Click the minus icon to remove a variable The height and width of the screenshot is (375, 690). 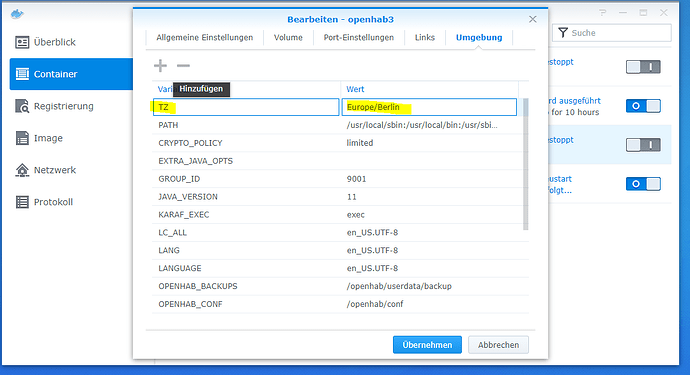(x=183, y=66)
